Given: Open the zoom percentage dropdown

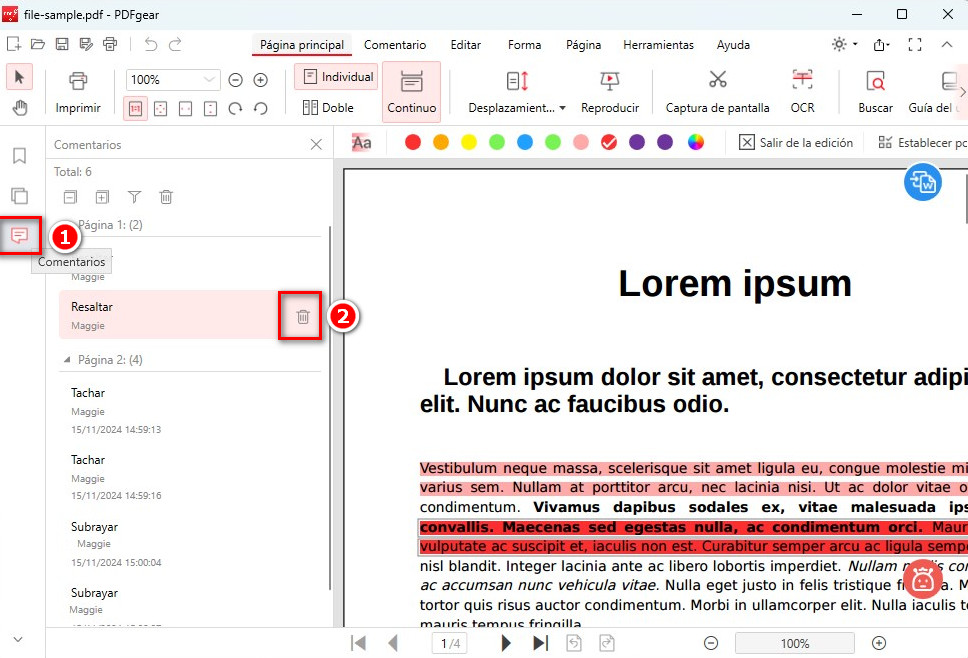Looking at the screenshot, I should point(208,79).
